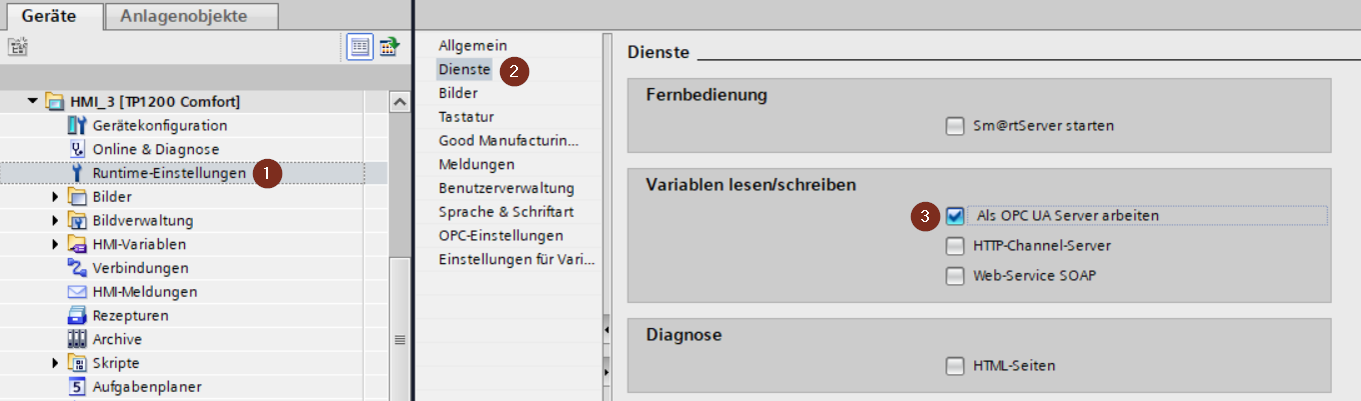Uncheck Als OPC UA Server arbeiten
Image resolution: width=1361 pixels, height=401 pixels.
[x=954, y=215]
